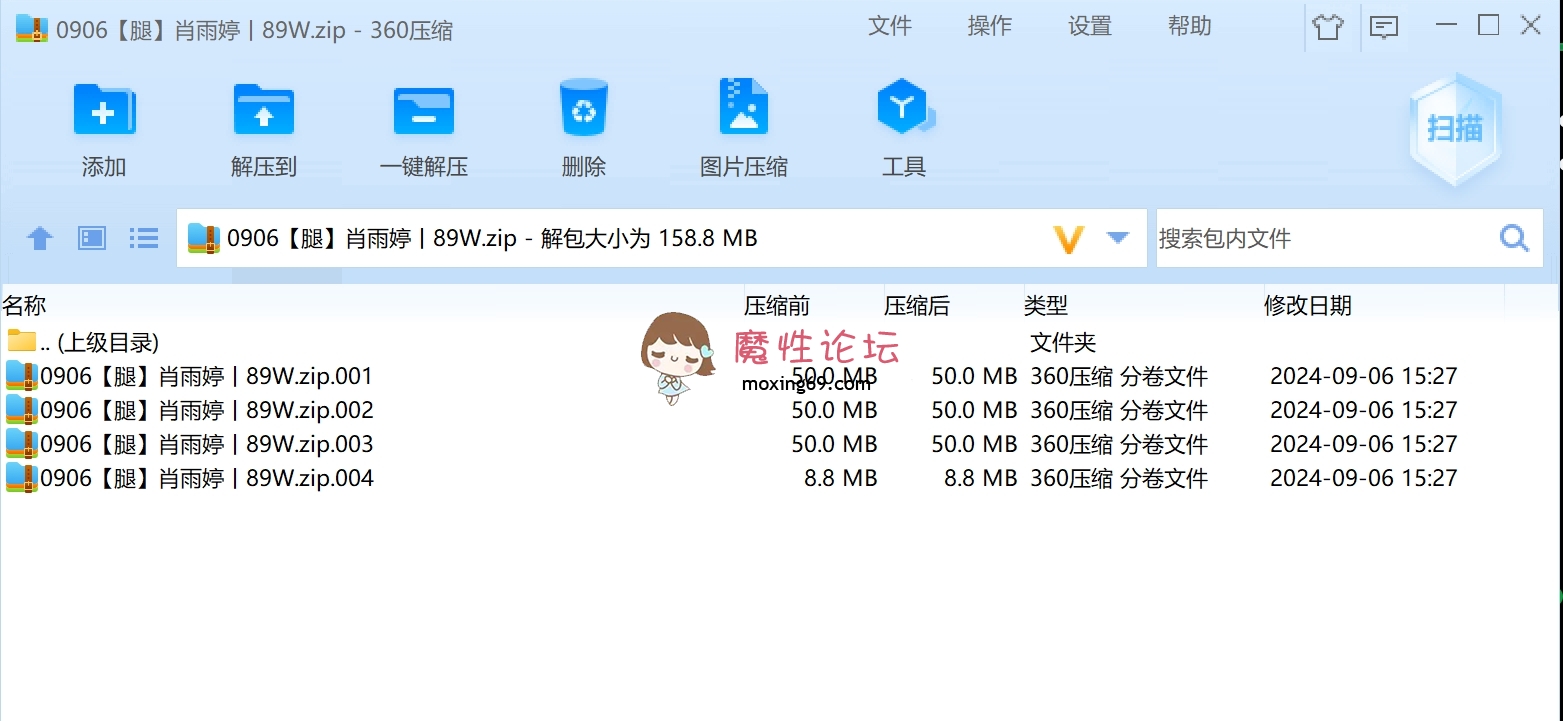This screenshot has width=1563, height=721.
Task: Click the 添加 (Add) toolbar icon
Action: pos(104,111)
